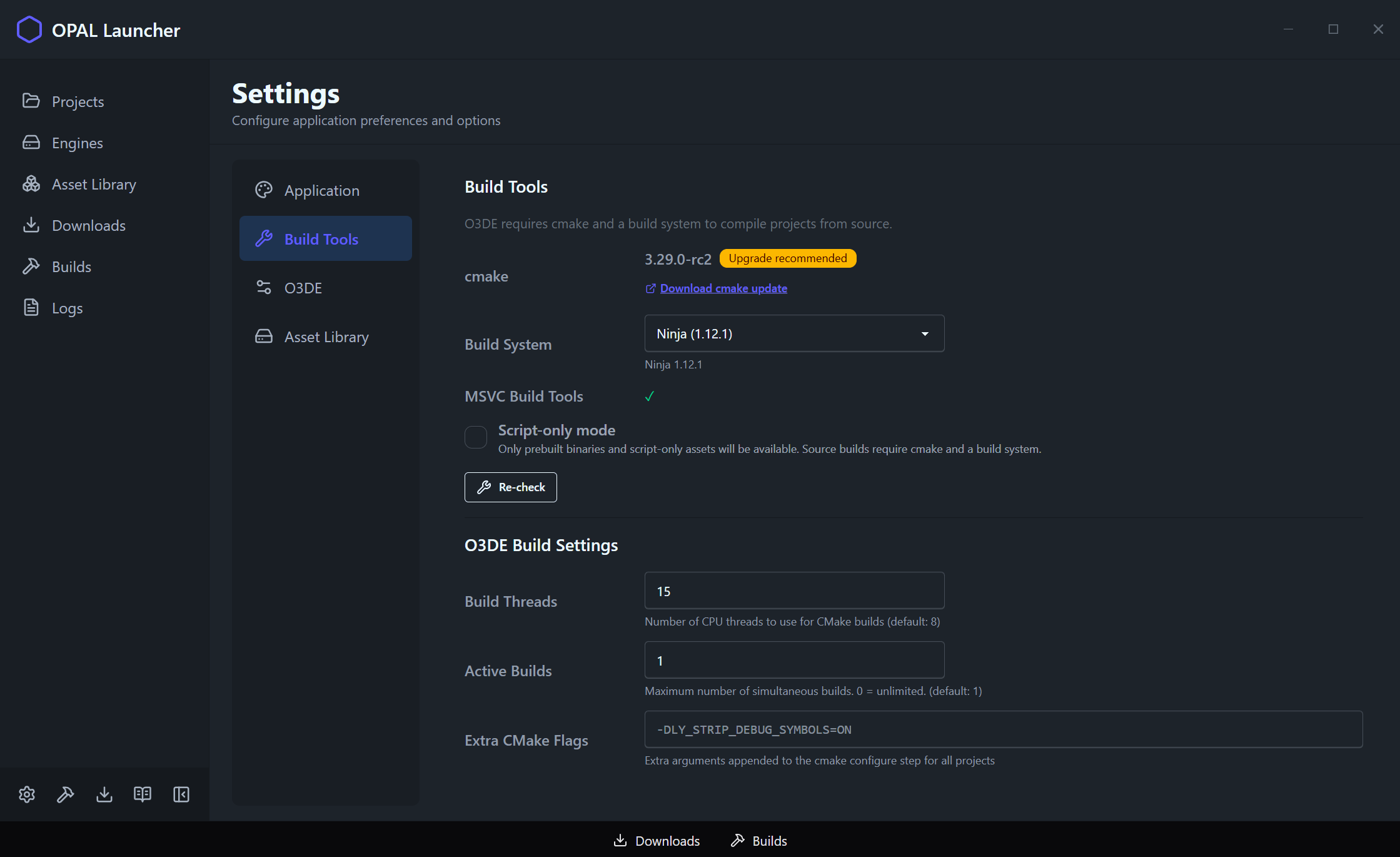
Task: Open the Build System dropdown
Action: [x=794, y=333]
